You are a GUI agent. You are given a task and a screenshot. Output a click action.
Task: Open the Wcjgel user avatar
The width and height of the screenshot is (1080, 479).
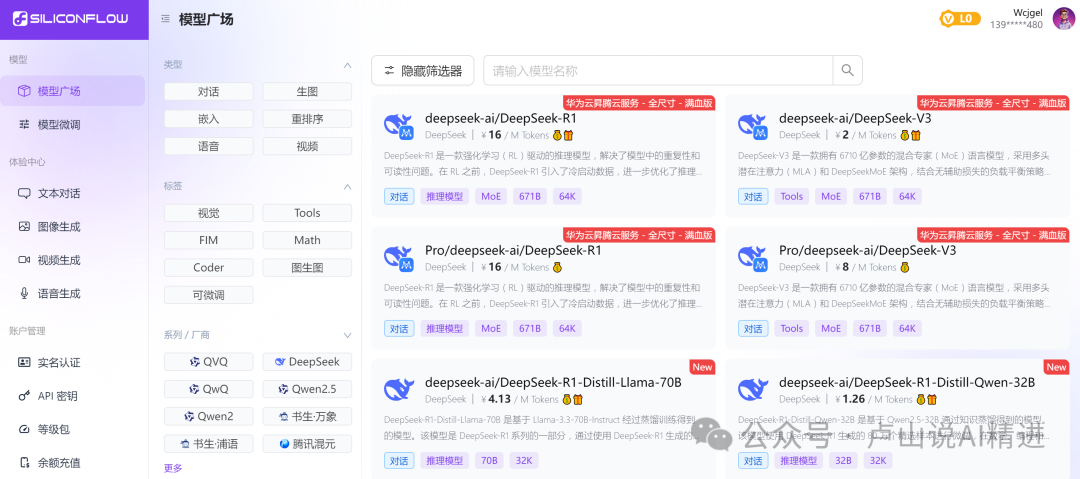(1063, 19)
